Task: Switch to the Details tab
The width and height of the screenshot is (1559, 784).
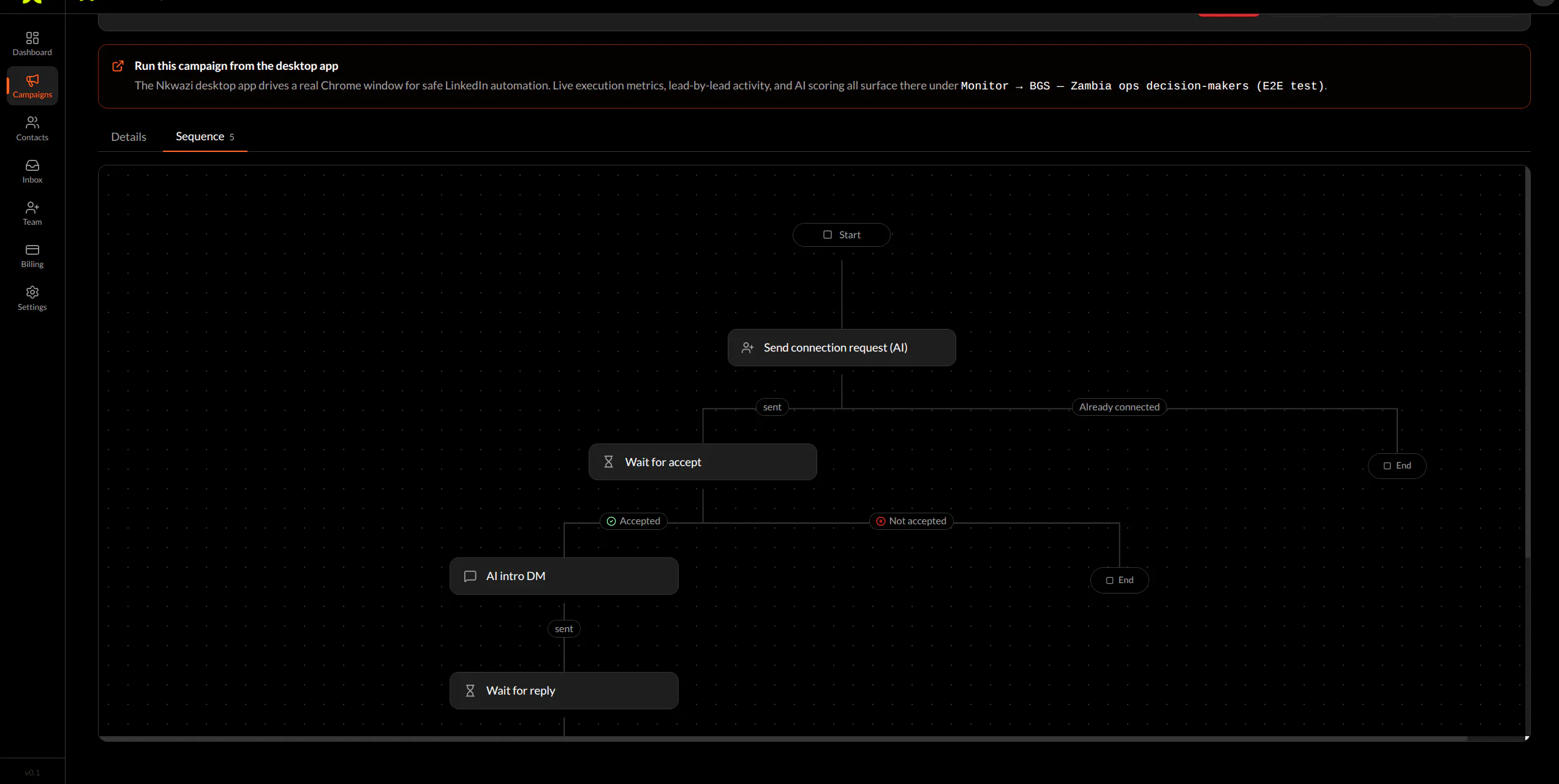Action: click(129, 137)
